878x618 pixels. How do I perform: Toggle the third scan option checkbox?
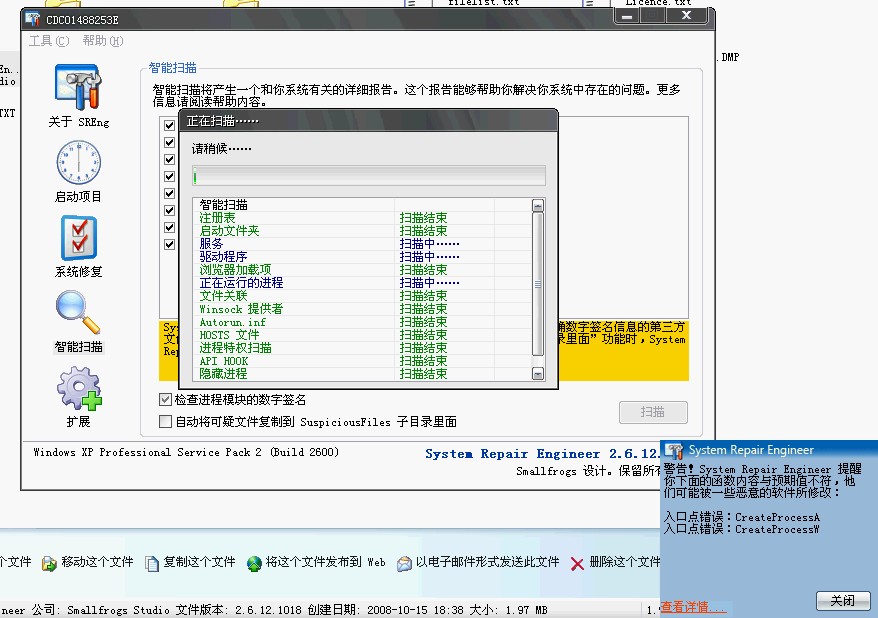169,160
